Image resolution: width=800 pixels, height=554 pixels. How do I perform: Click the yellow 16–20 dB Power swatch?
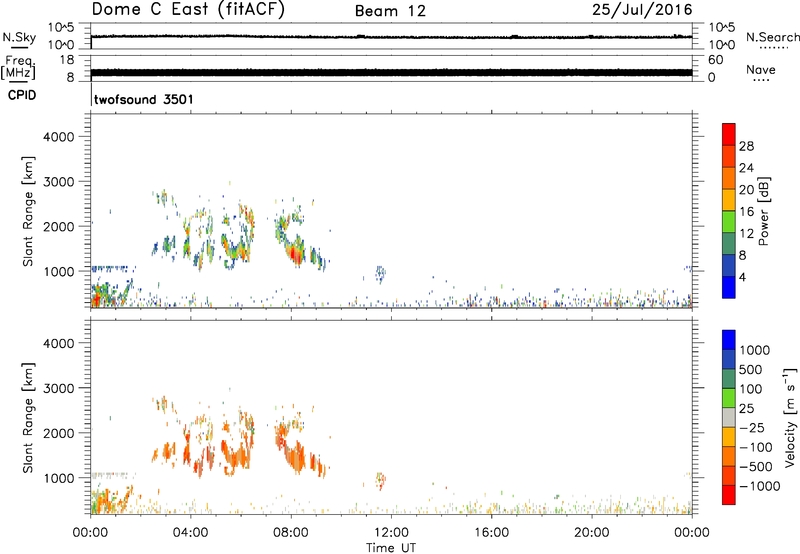729,200
